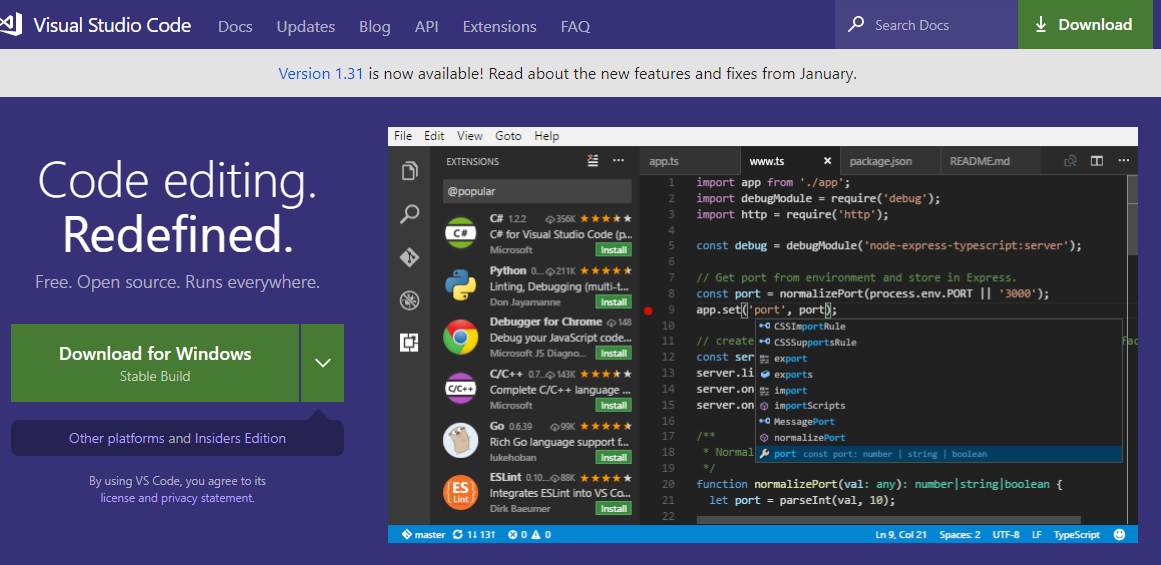Open the Debug bug icon in activity bar

pyautogui.click(x=409, y=300)
